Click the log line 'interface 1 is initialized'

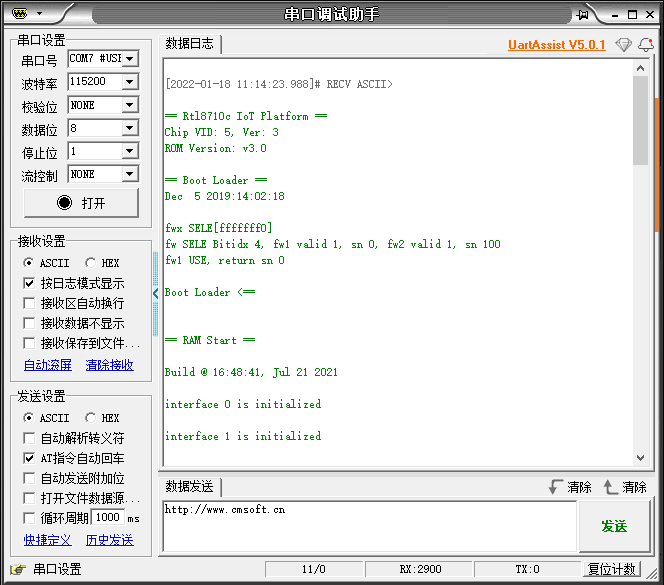point(243,436)
